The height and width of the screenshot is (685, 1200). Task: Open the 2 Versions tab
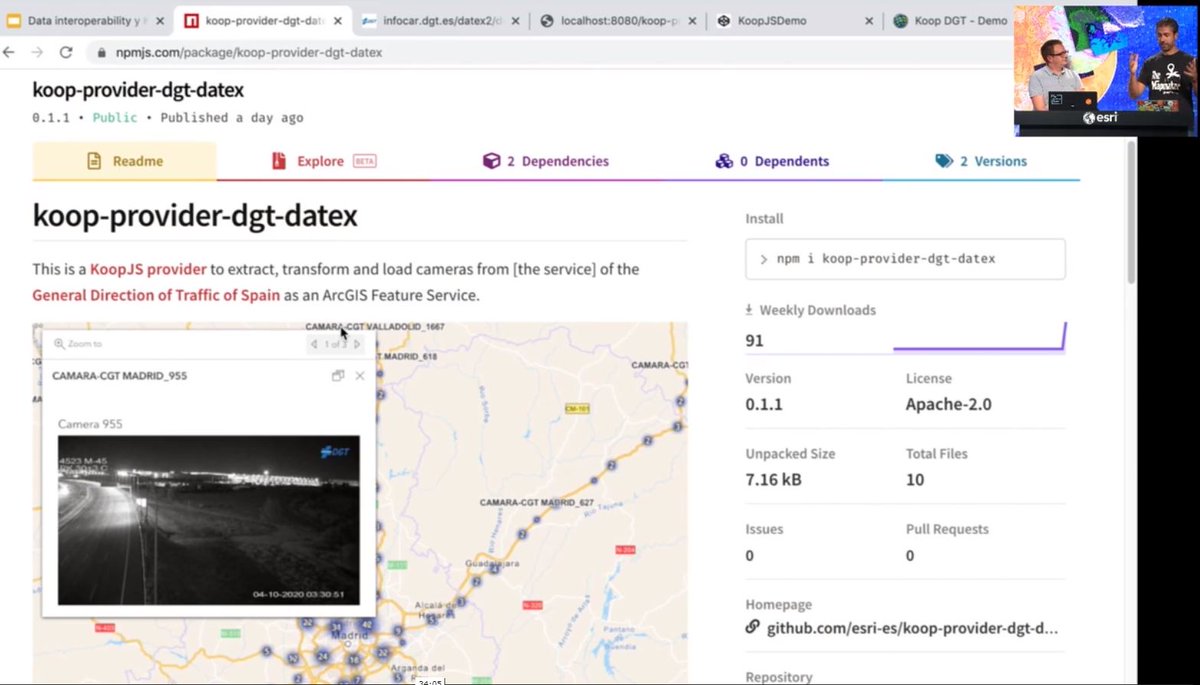coord(981,161)
